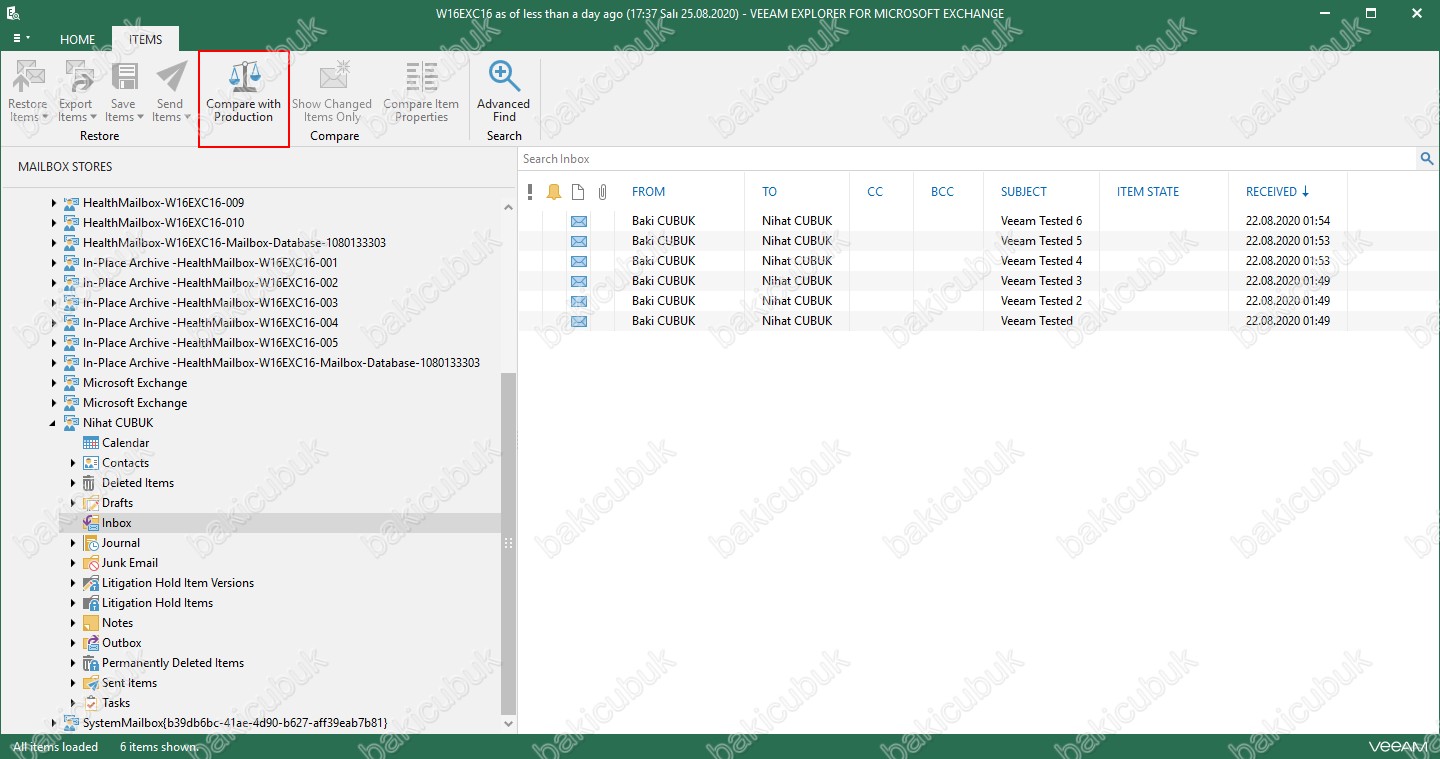1440x759 pixels.
Task: Select the Calendar folder
Action: point(125,443)
